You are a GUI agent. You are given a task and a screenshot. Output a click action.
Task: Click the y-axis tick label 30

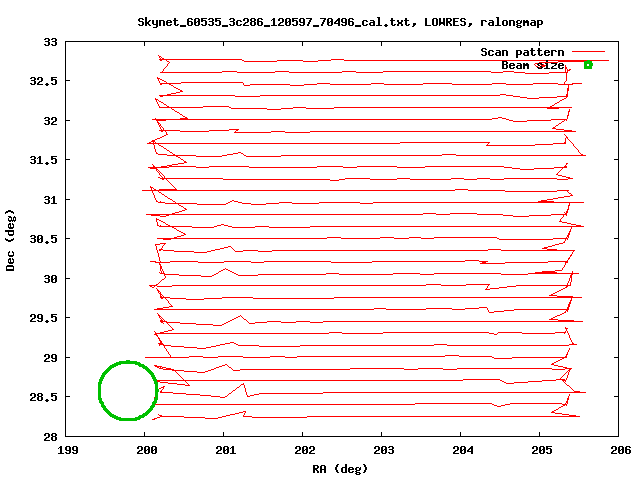[51, 279]
